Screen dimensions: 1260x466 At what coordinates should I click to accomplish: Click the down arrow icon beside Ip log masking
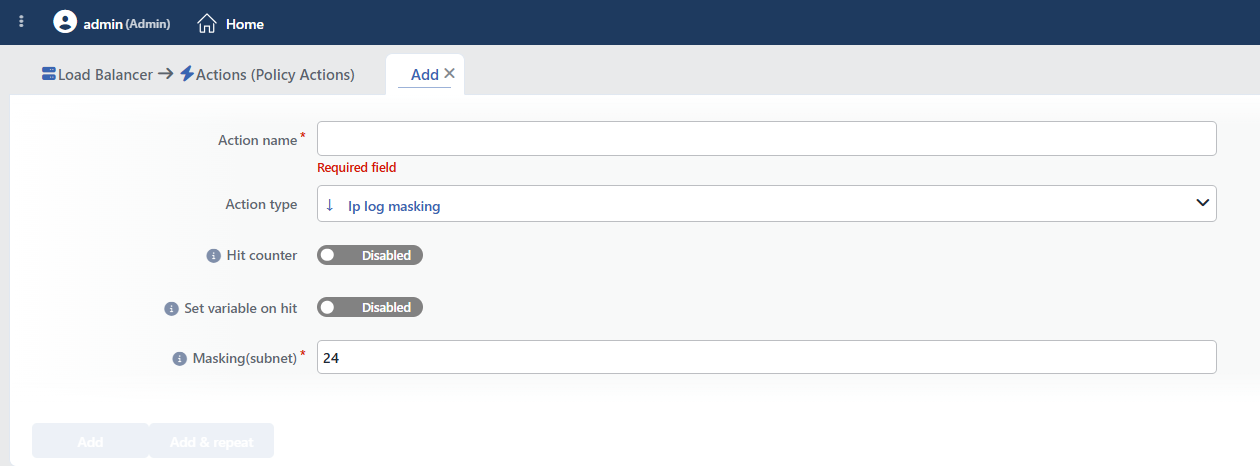click(330, 205)
